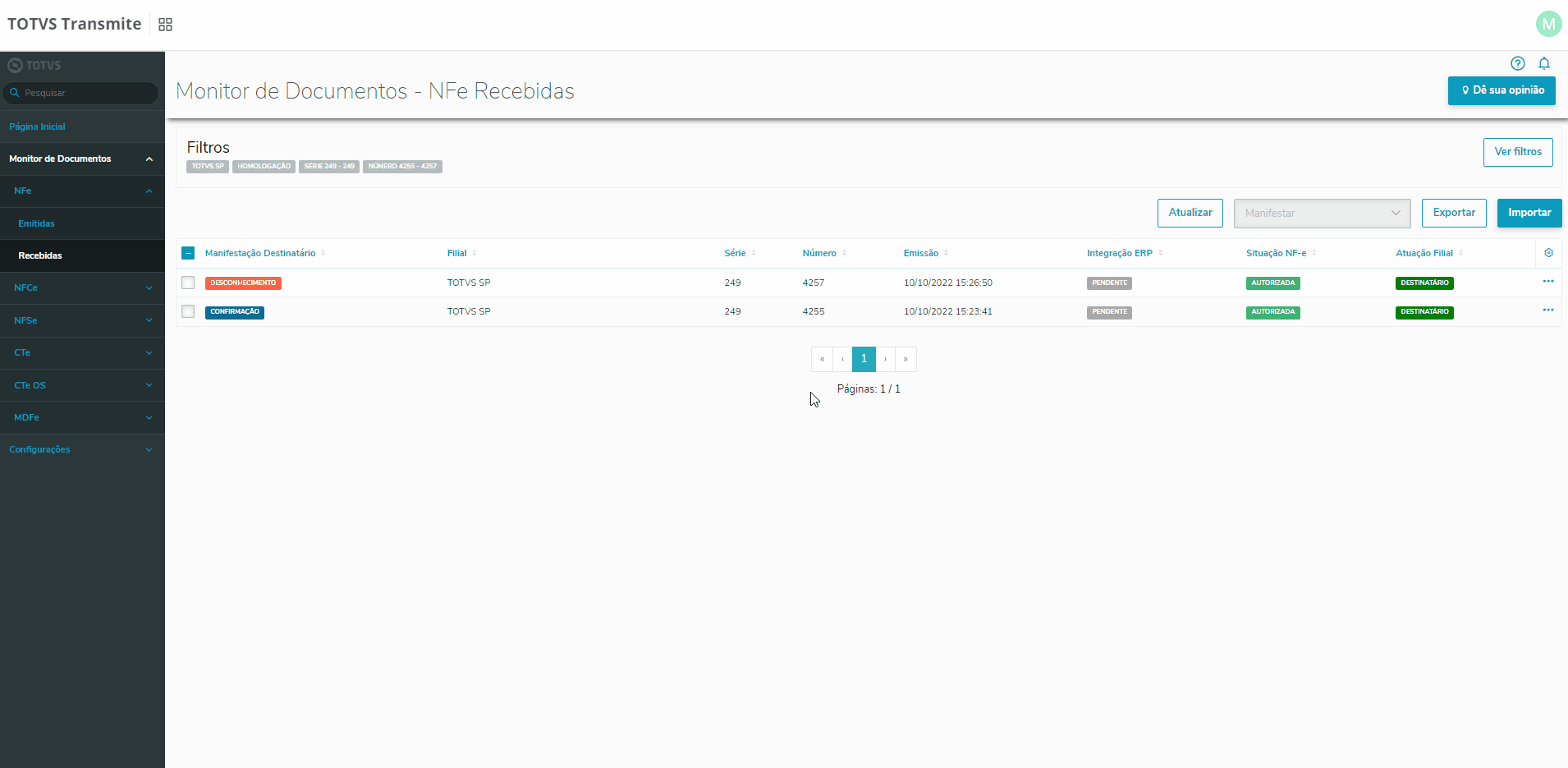Select page 1 in pagination
The height and width of the screenshot is (768, 1568).
coord(864,359)
